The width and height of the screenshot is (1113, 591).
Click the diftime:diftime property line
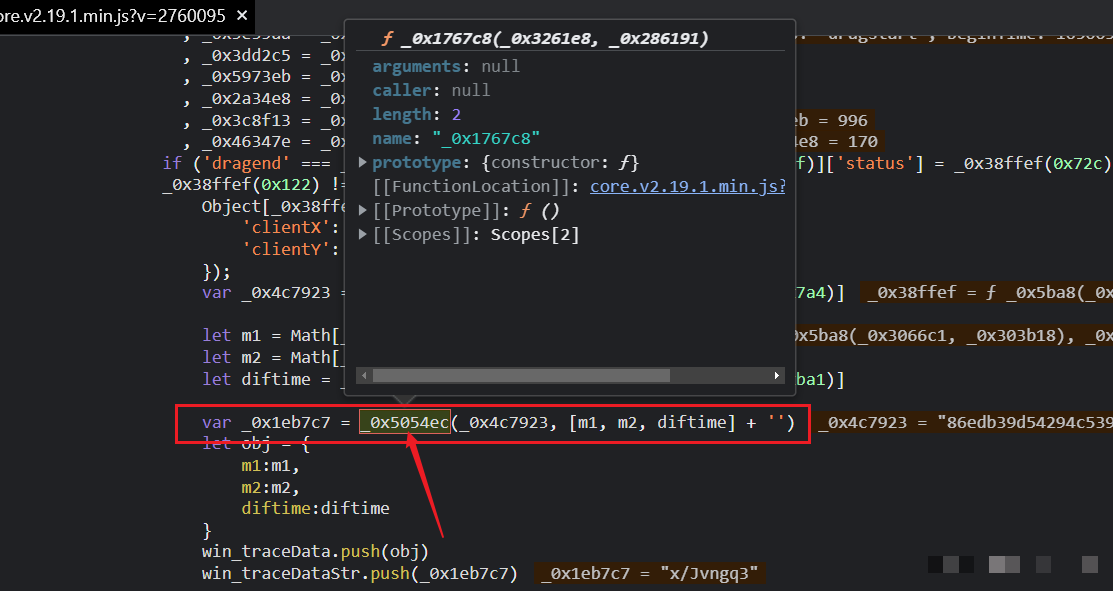tap(315, 508)
